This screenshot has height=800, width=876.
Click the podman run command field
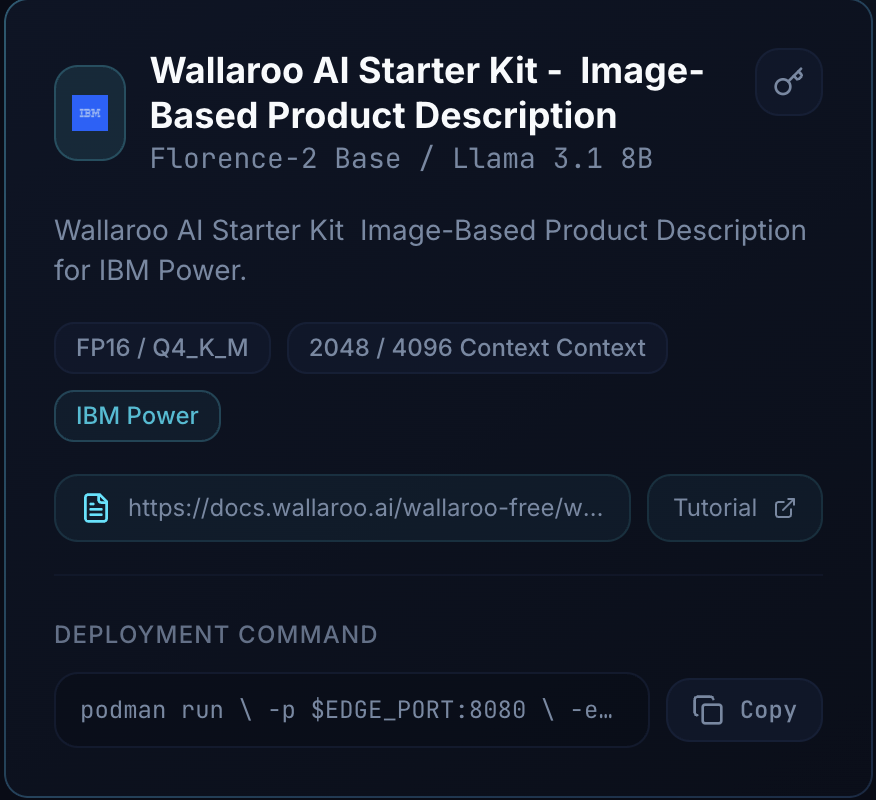[x=350, y=710]
